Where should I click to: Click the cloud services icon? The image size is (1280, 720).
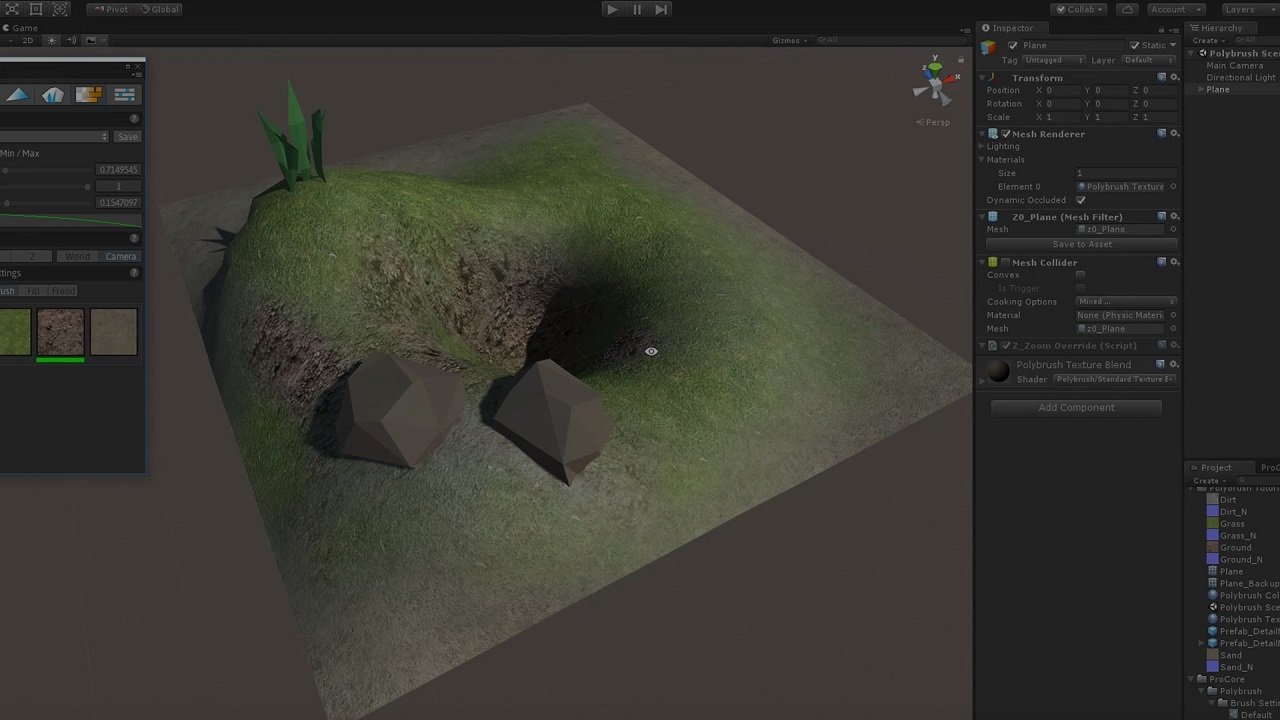click(x=1128, y=9)
